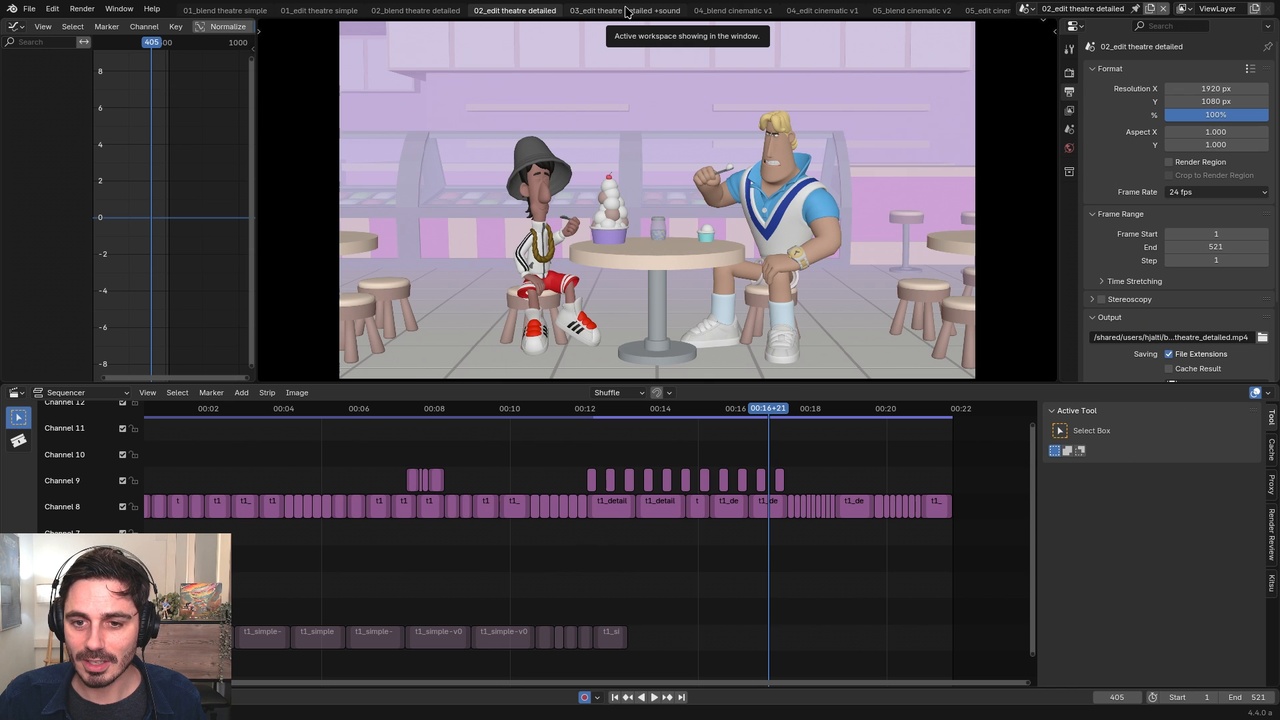Screen dimensions: 1280x720
Task: Toggle auto keying record button
Action: coord(584,697)
